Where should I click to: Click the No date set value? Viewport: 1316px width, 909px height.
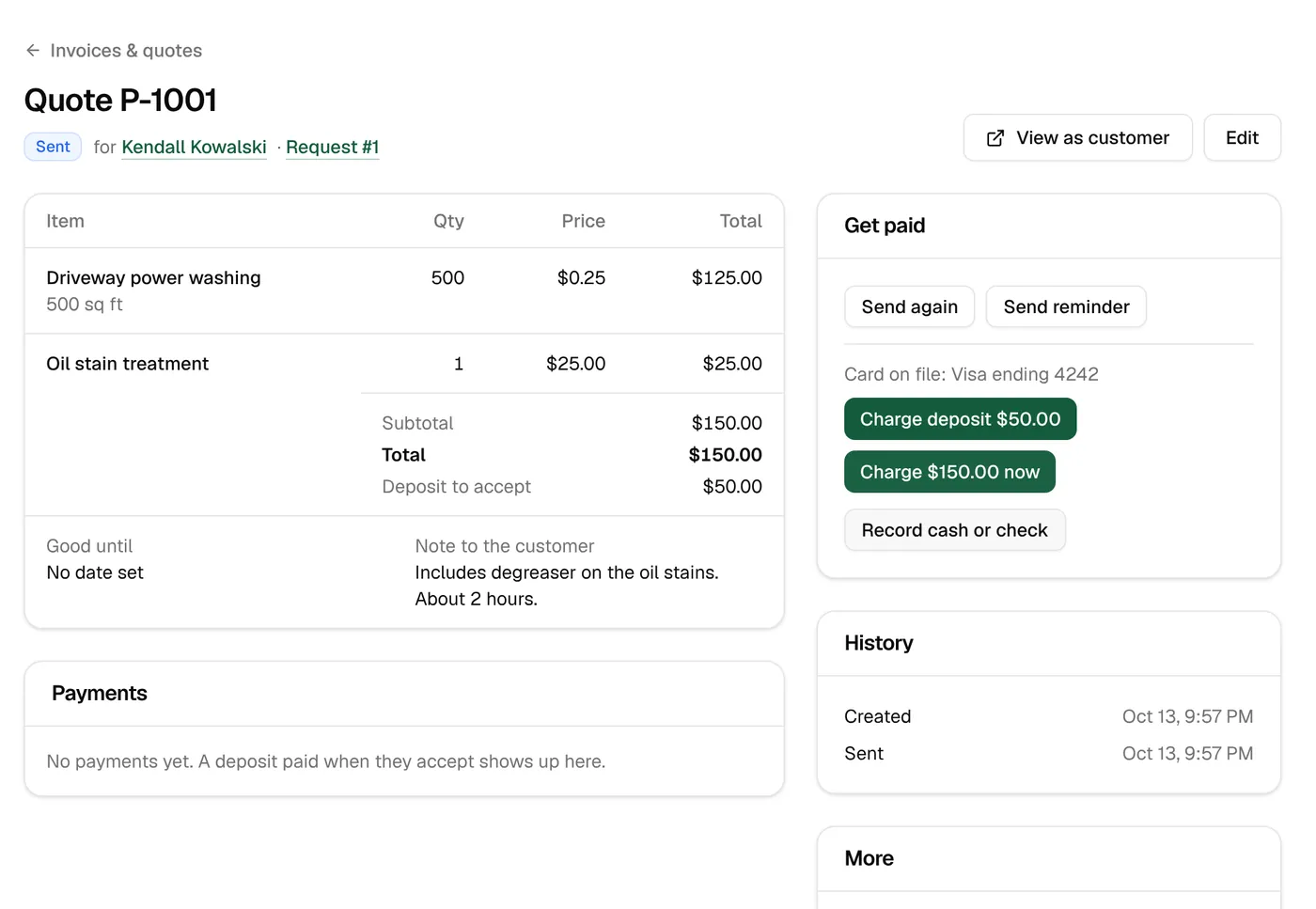click(x=95, y=572)
